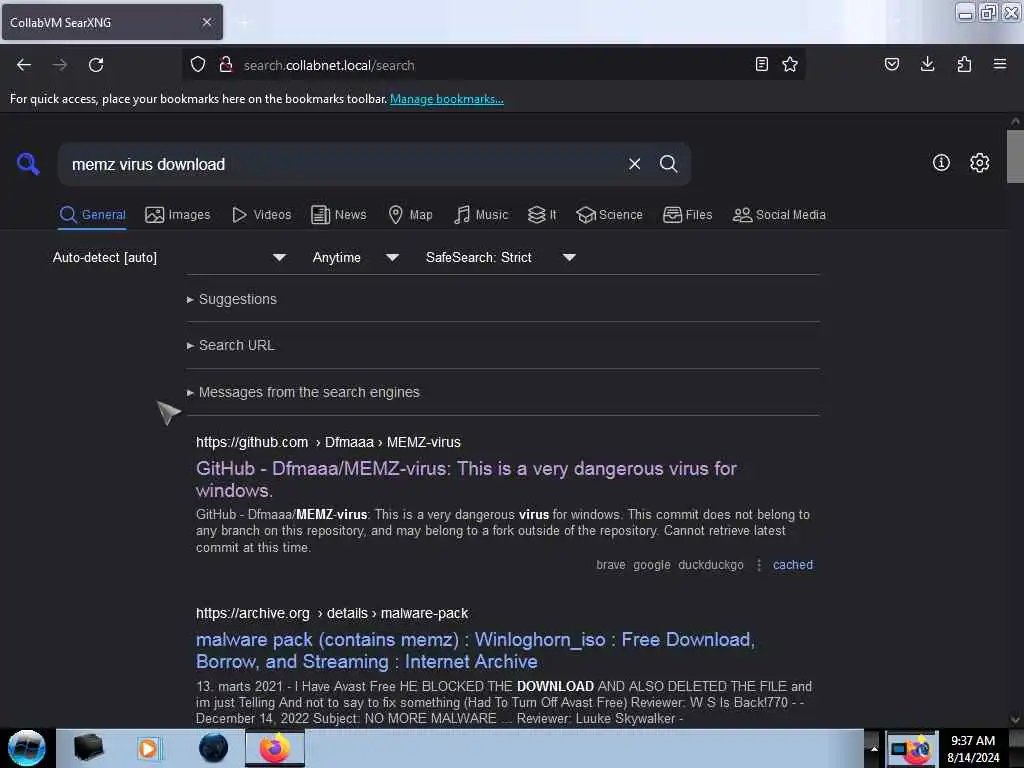Switch to the Music tab

pos(481,215)
